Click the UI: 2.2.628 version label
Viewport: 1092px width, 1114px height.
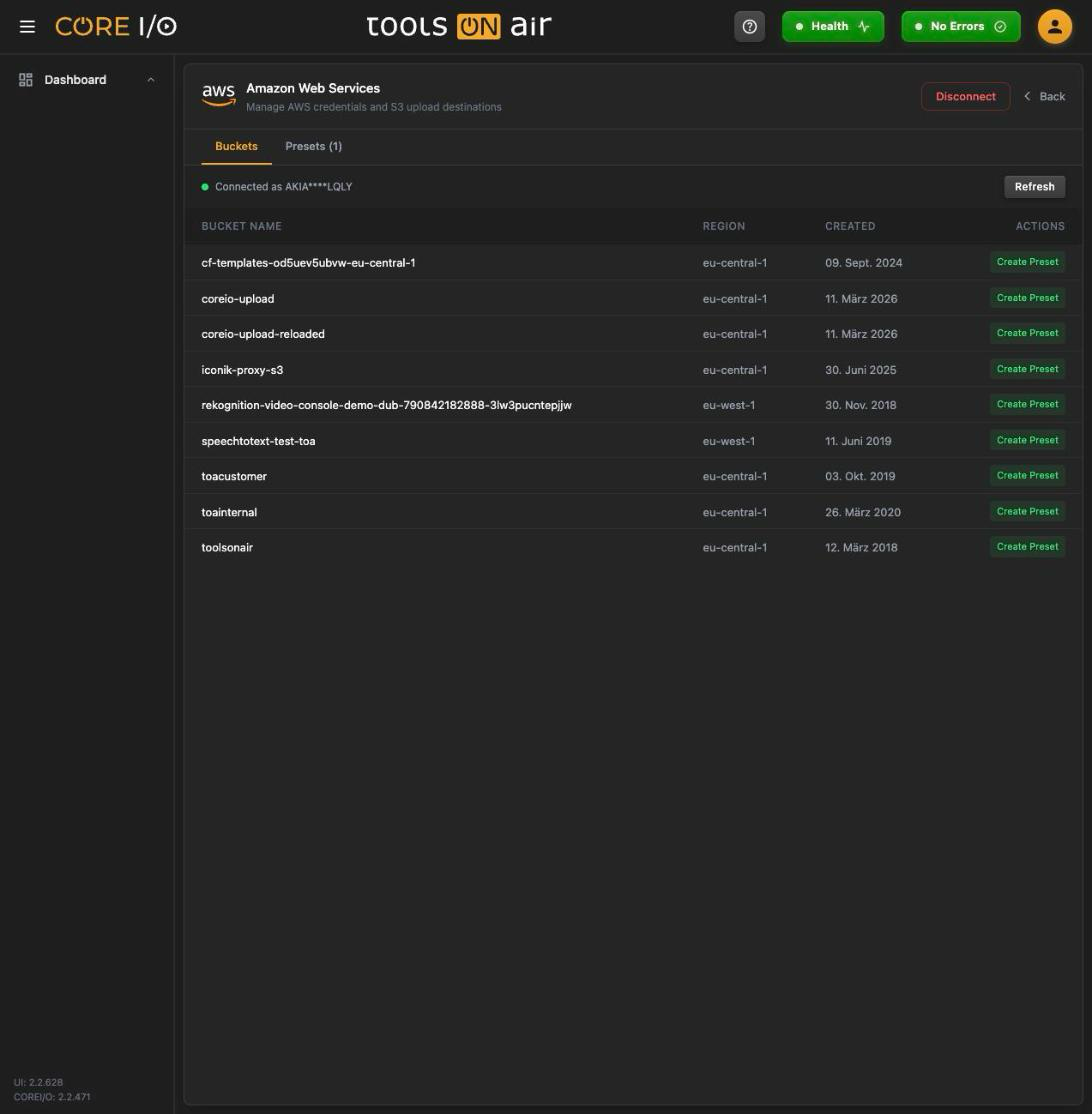(38, 1082)
